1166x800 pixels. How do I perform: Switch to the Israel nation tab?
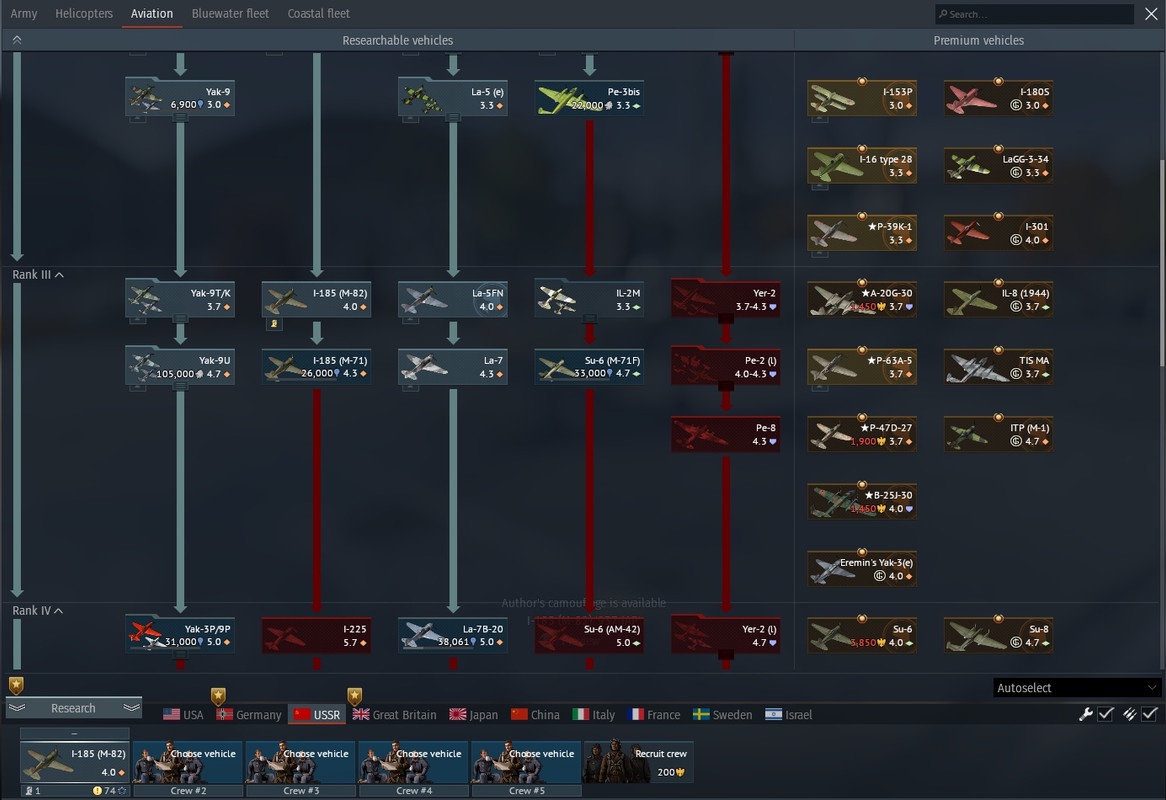pyautogui.click(x=788, y=714)
